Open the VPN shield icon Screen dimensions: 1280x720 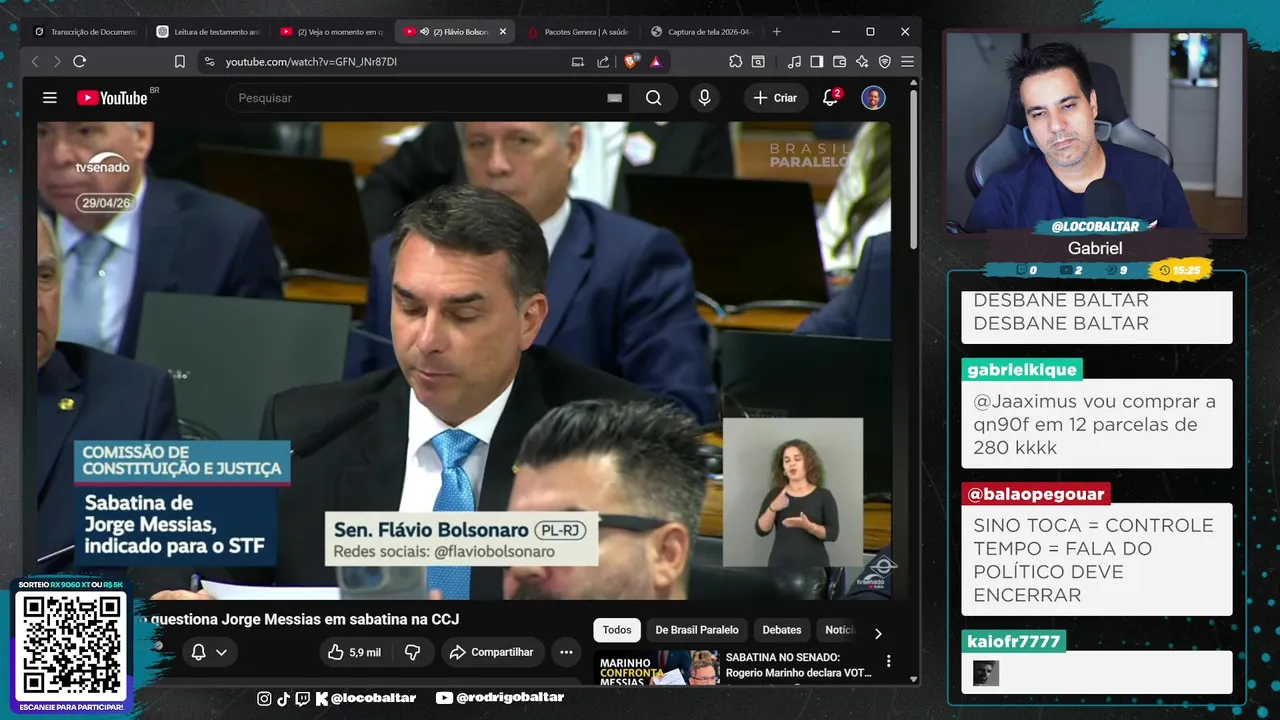[885, 62]
